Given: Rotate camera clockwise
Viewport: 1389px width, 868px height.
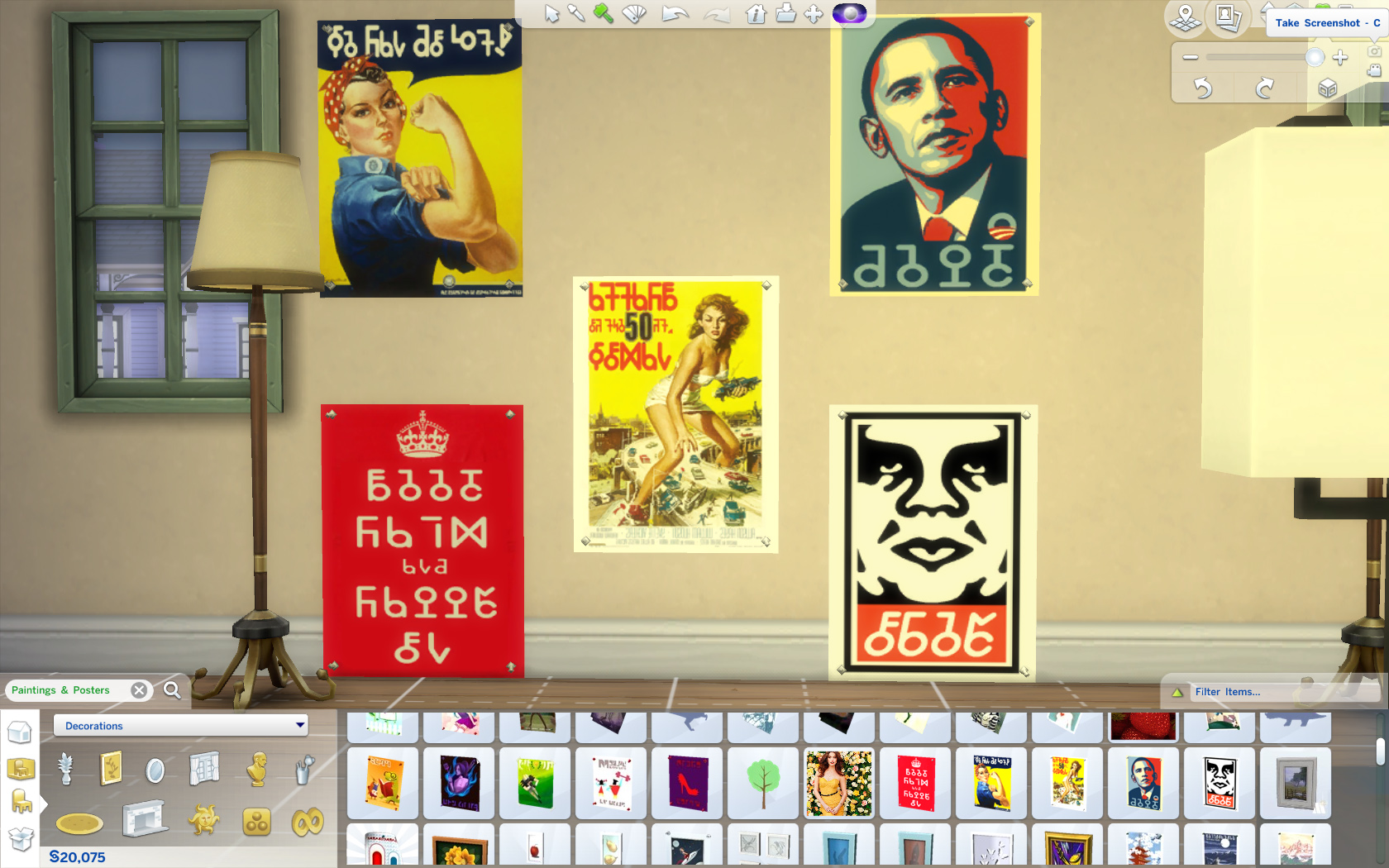Looking at the screenshot, I should 1265,88.
